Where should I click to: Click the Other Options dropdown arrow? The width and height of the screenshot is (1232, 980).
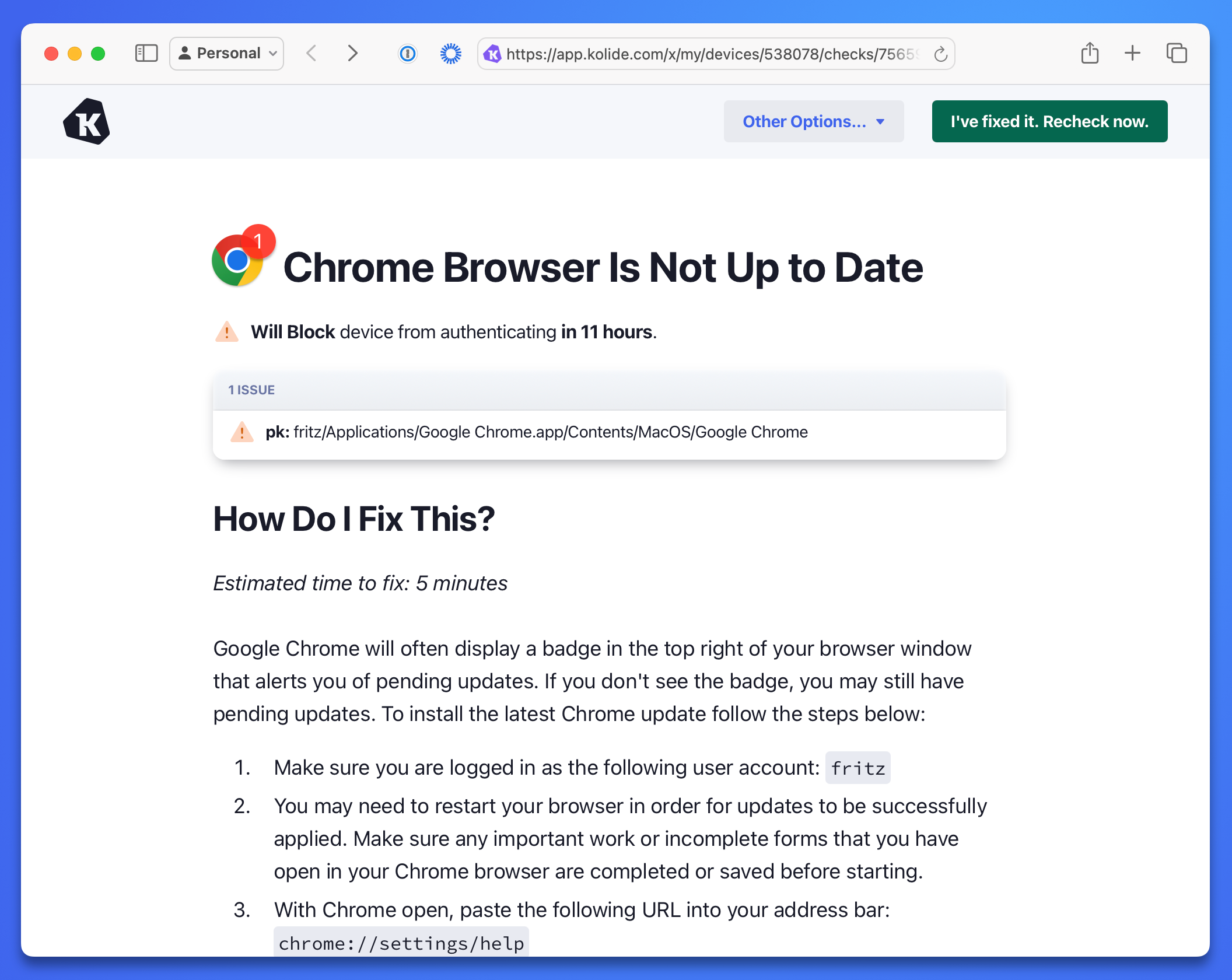(880, 121)
